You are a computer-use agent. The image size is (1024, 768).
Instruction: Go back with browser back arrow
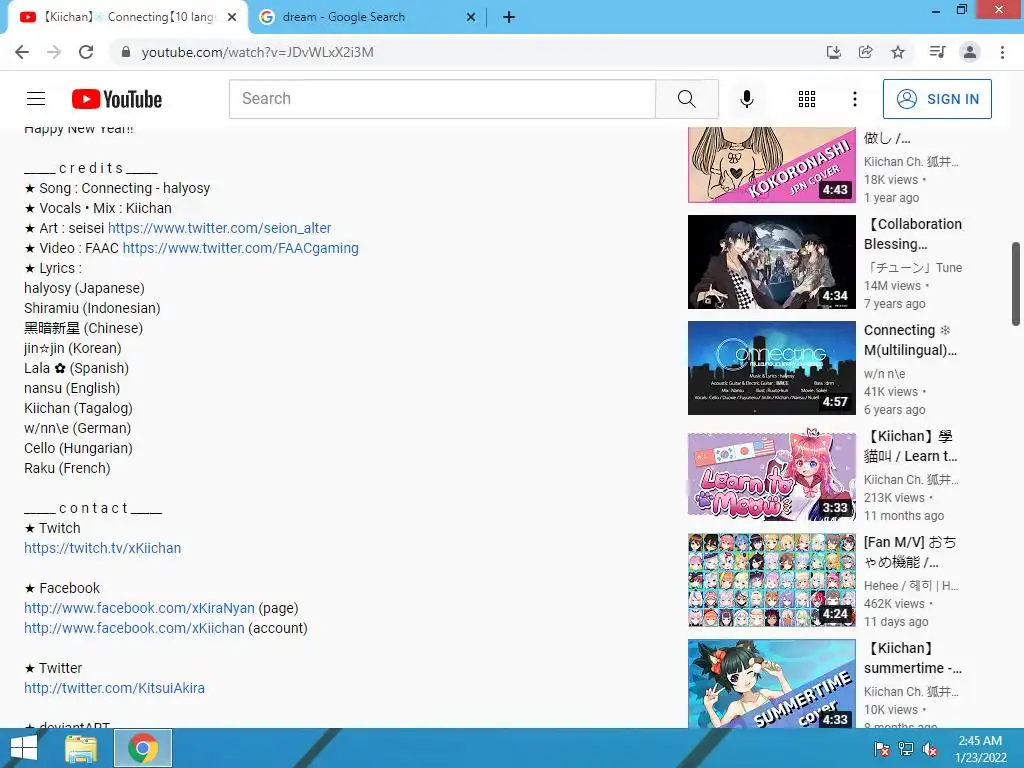(22, 52)
